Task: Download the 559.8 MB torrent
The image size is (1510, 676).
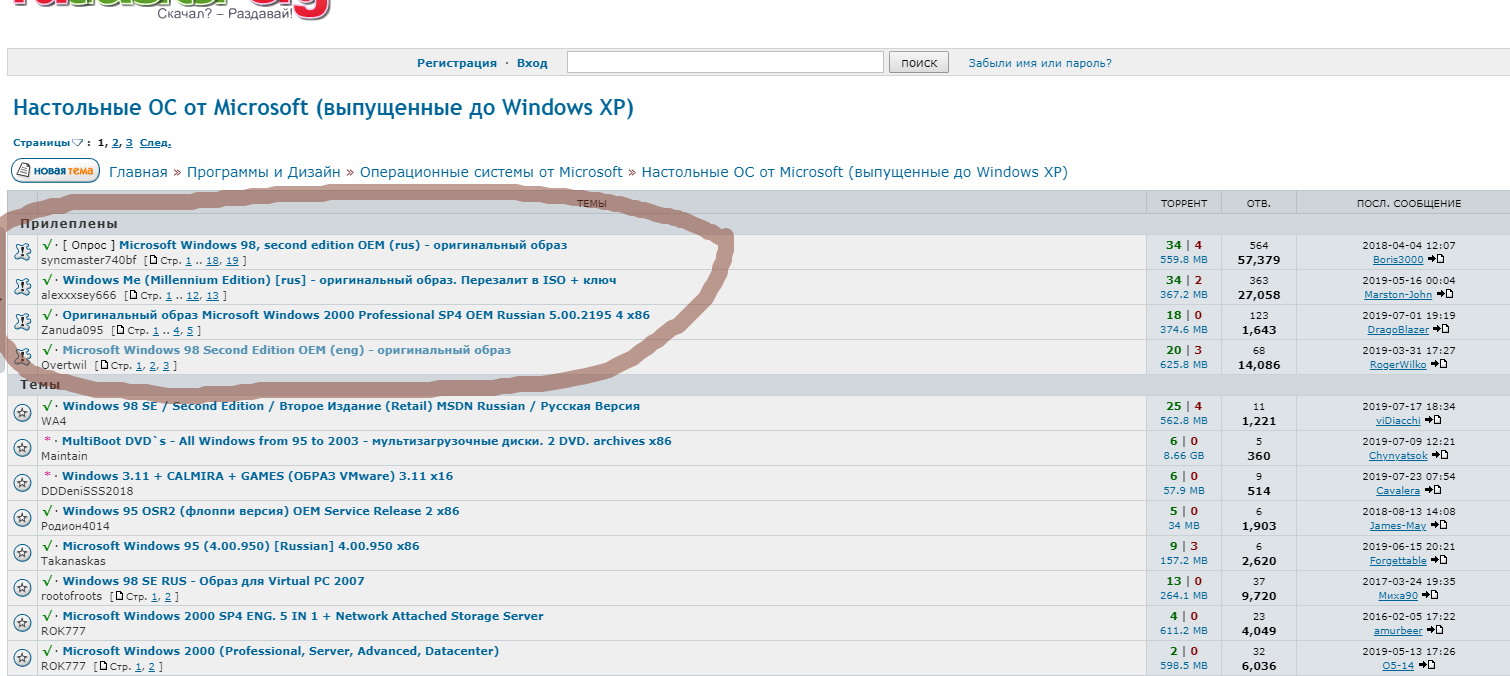Action: coord(1183,260)
